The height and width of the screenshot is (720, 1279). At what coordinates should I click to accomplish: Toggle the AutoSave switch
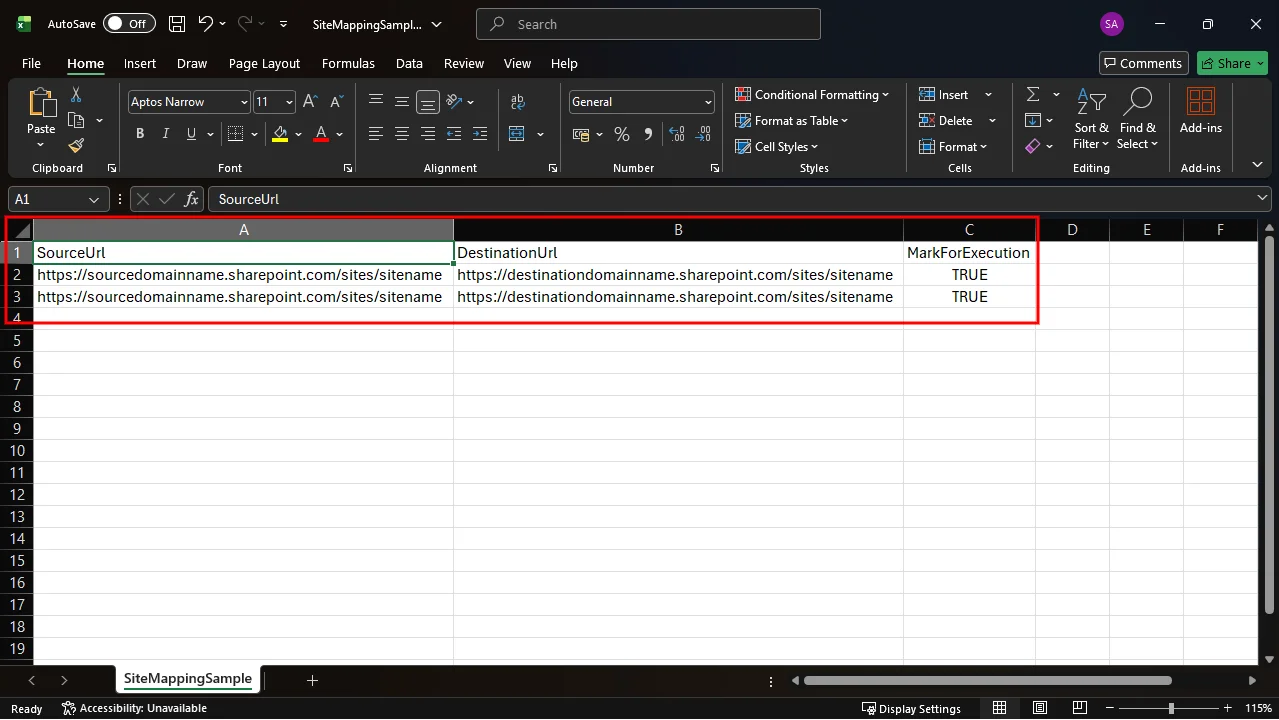(x=128, y=24)
